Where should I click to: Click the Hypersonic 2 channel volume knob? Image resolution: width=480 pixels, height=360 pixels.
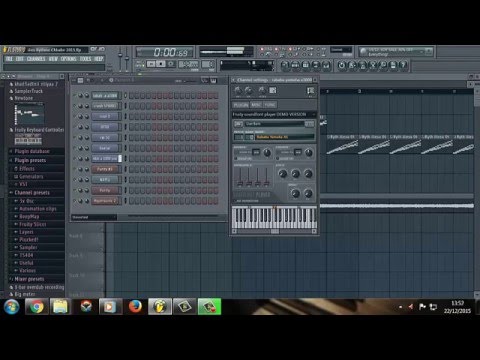87,201
